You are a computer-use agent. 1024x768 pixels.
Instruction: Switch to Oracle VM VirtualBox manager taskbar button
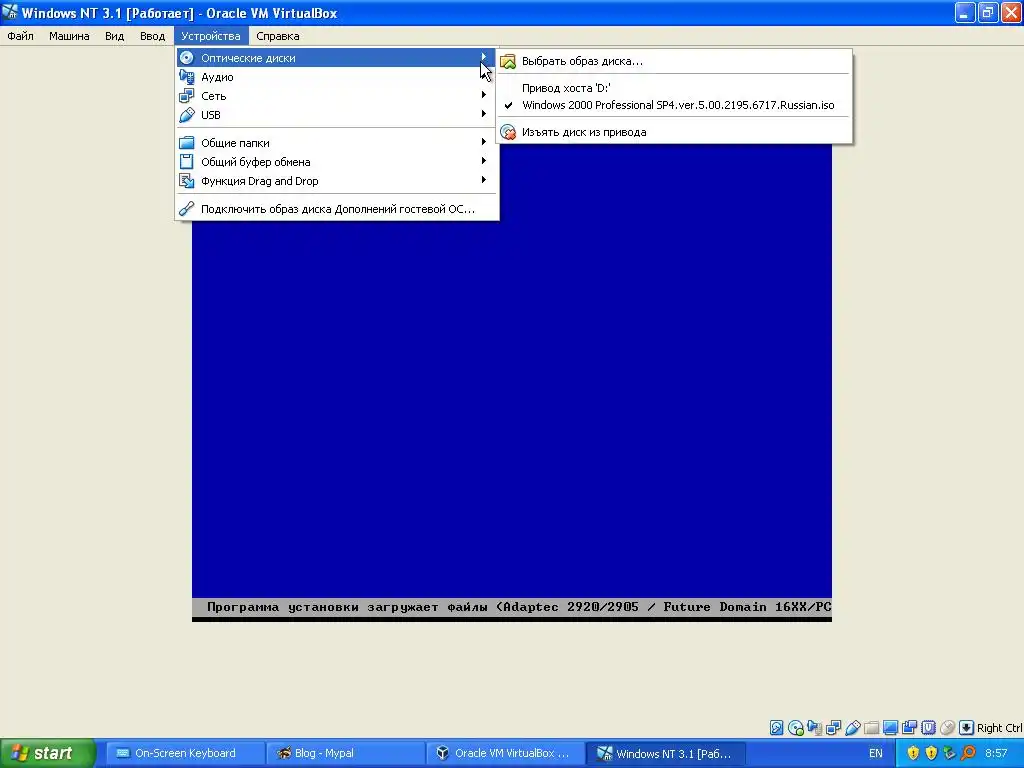coord(504,753)
